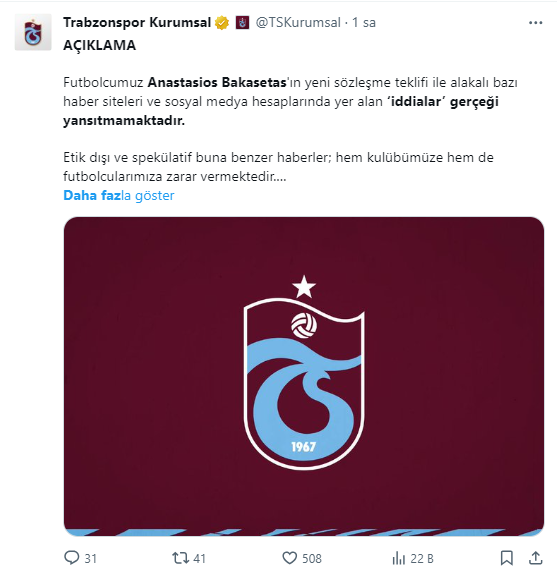Bookmark this Trabzonspor tweet
Image resolution: width=557 pixels, height=577 pixels.
[507, 558]
